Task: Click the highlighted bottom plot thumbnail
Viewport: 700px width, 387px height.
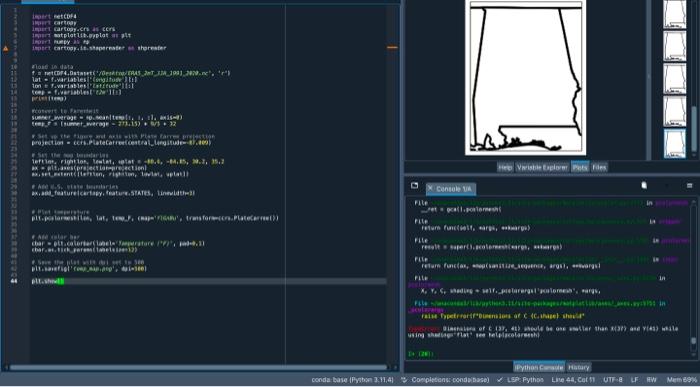Action: point(675,144)
